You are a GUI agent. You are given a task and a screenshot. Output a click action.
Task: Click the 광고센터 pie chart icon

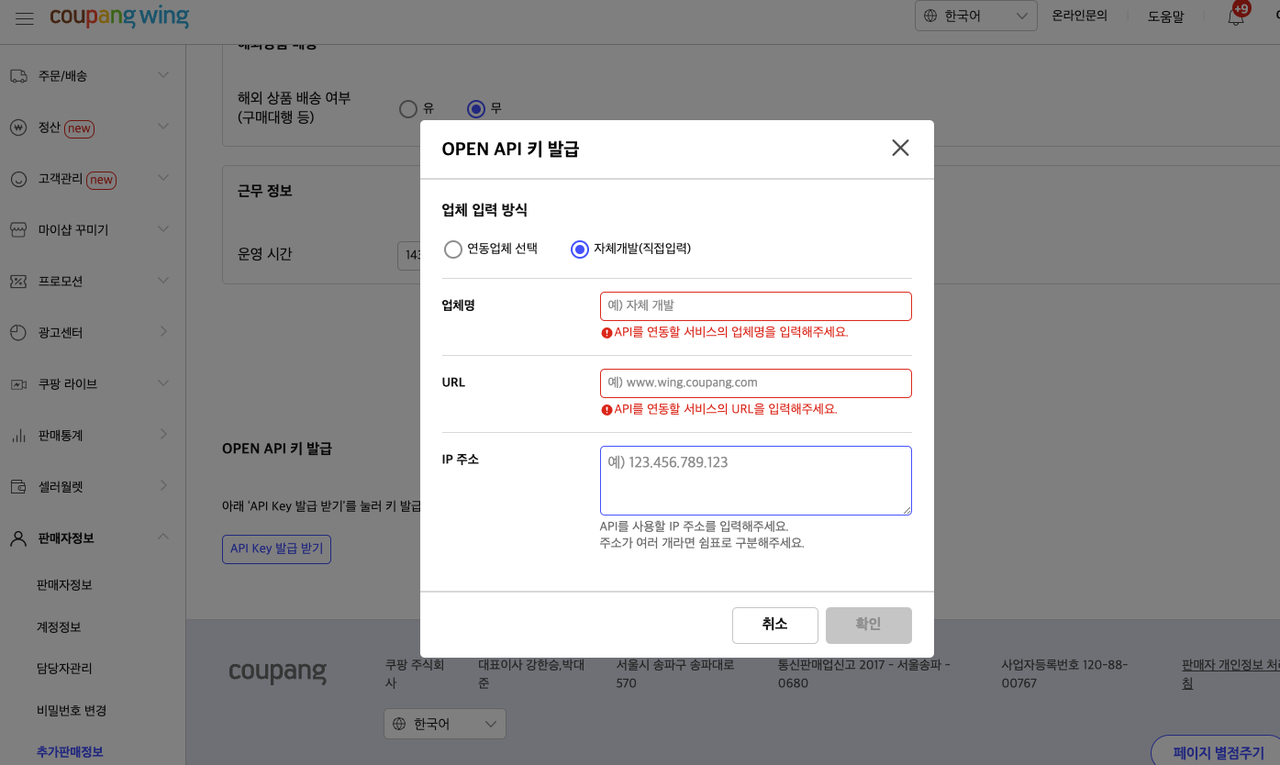(18, 333)
